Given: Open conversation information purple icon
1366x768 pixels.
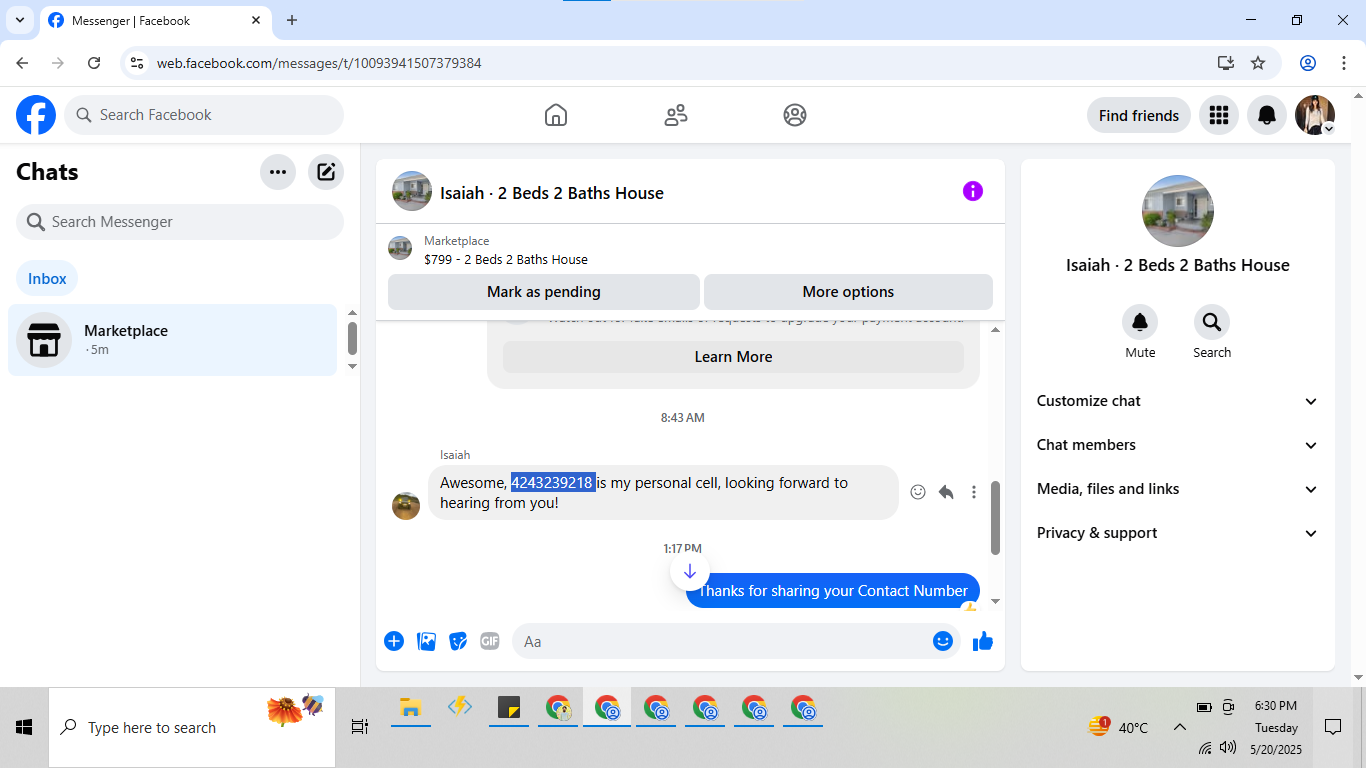Looking at the screenshot, I should point(973,191).
